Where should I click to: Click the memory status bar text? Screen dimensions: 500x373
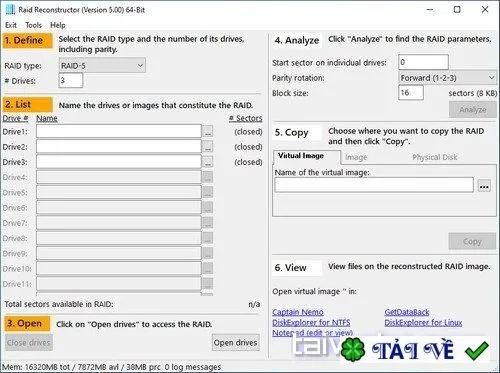click(x=81, y=367)
